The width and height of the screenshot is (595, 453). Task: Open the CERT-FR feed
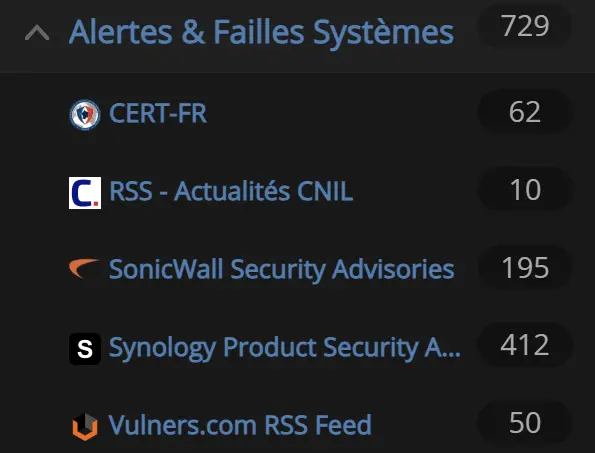[x=158, y=113]
